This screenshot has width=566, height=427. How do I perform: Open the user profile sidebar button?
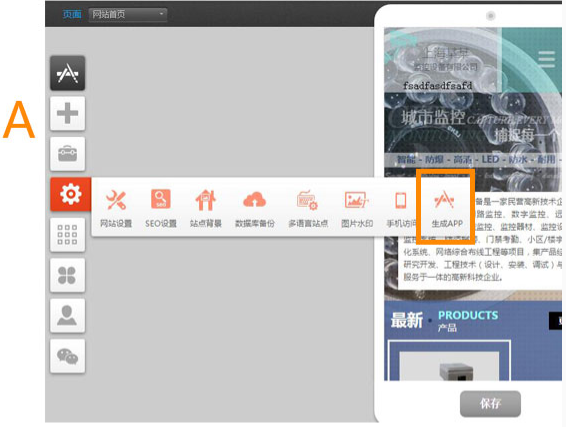pos(68,315)
